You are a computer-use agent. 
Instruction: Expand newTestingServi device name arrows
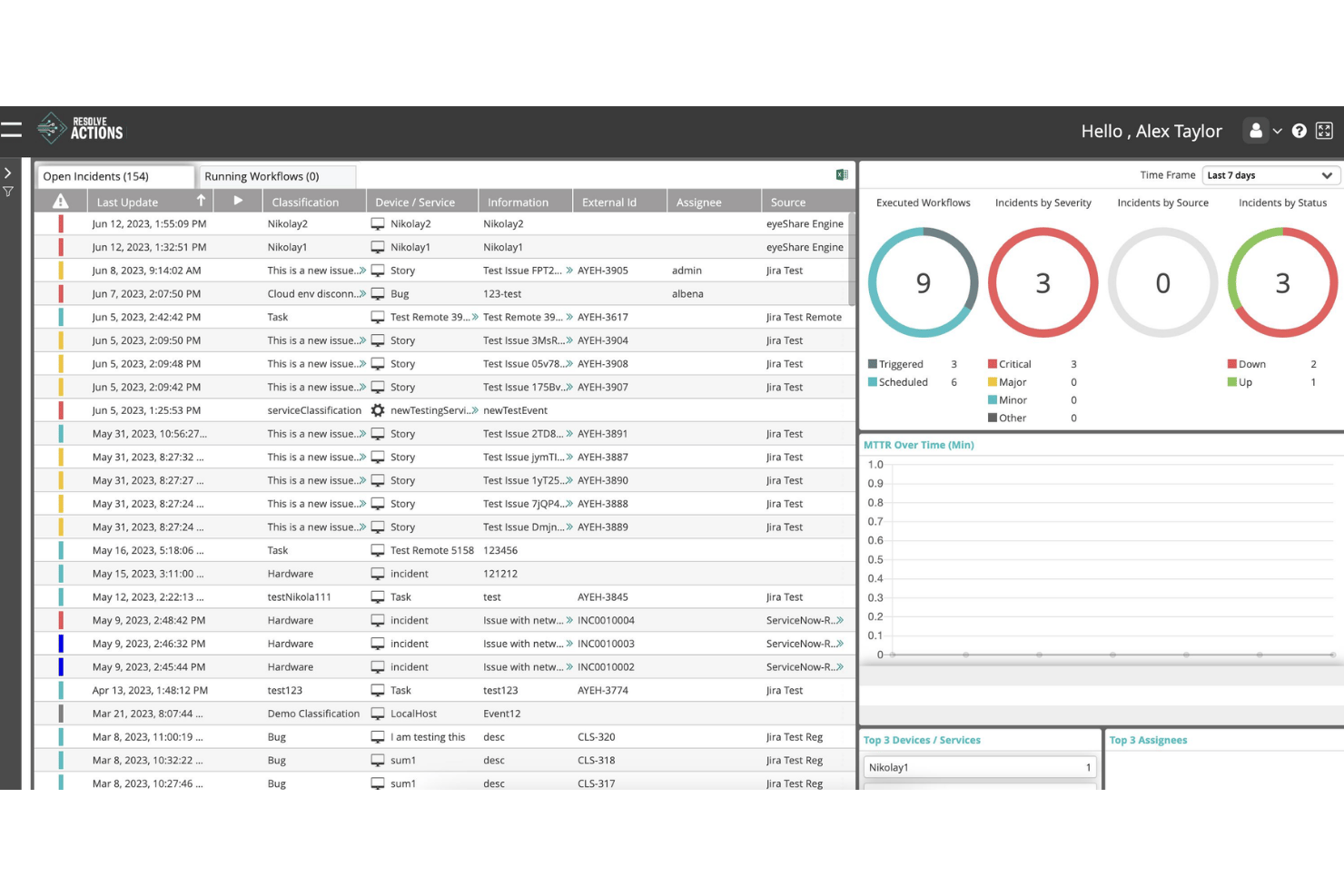[475, 410]
